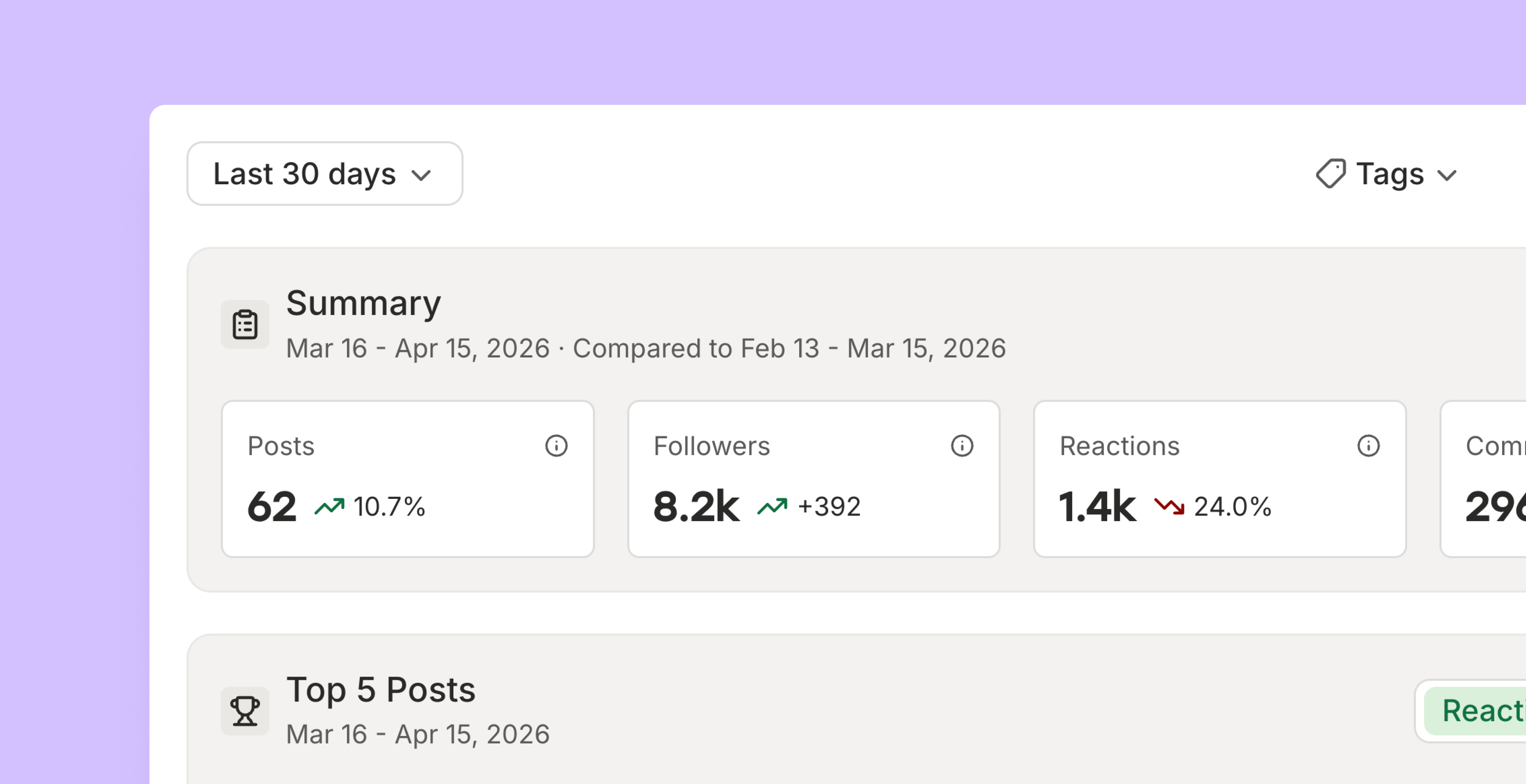This screenshot has height=784, width=1526.
Task: Select the Reactions tab in Top 5 Posts
Action: [1475, 711]
